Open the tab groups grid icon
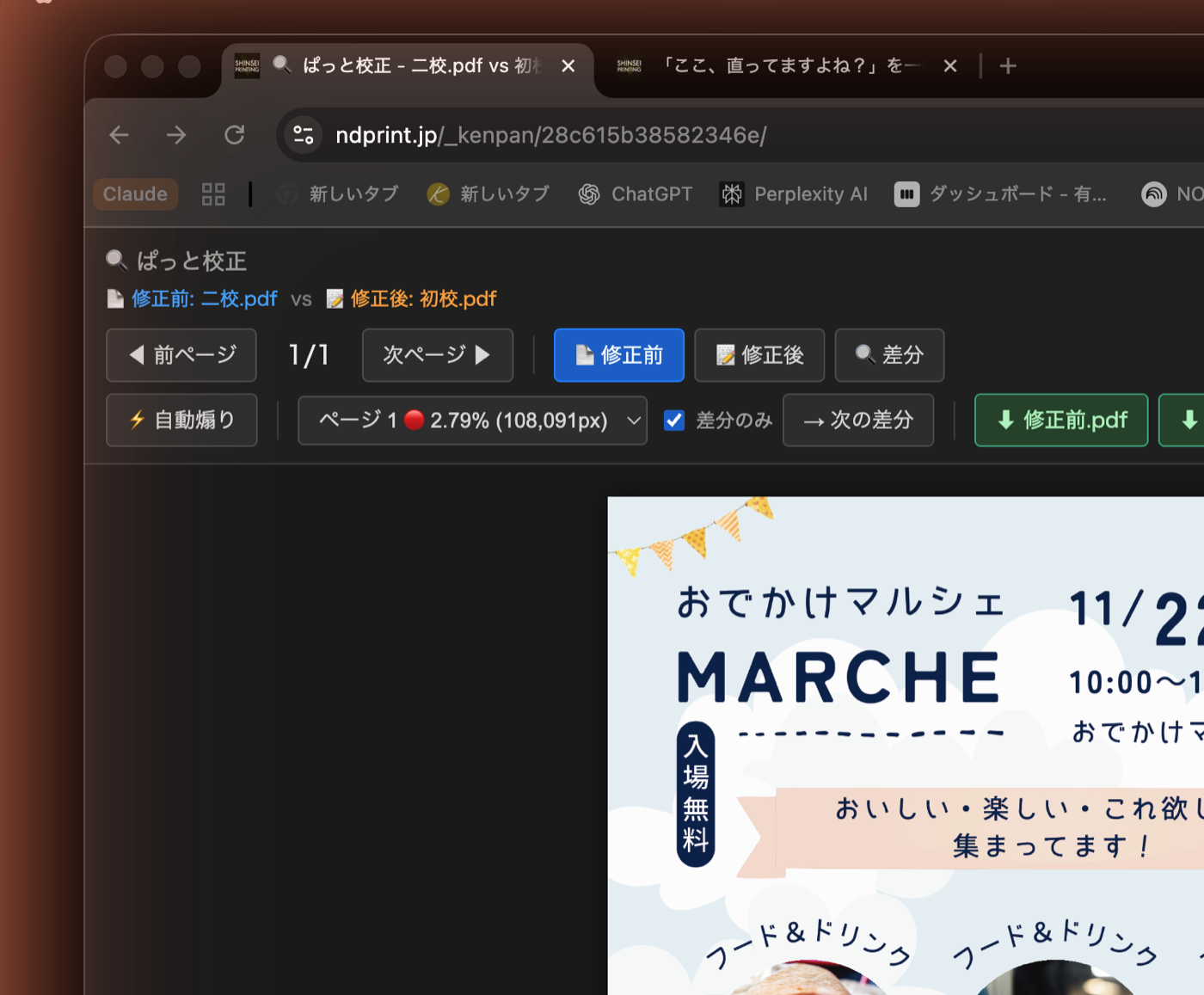Viewport: 1204px width, 995px height. click(x=213, y=194)
